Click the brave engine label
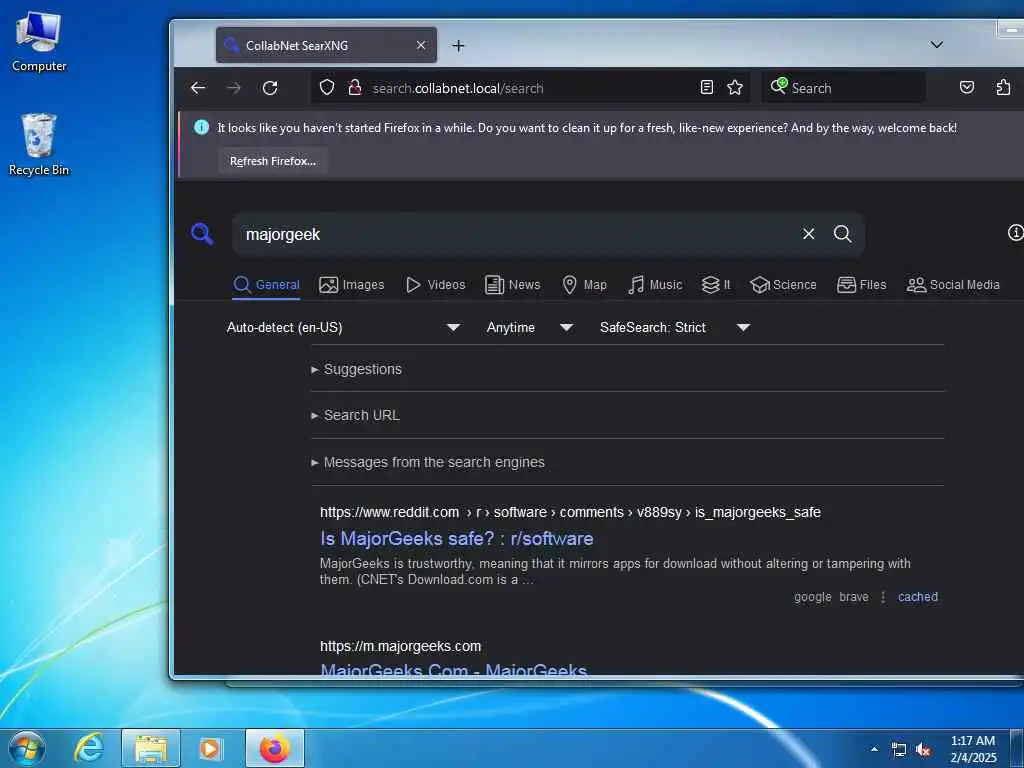This screenshot has height=768, width=1024. (x=854, y=597)
